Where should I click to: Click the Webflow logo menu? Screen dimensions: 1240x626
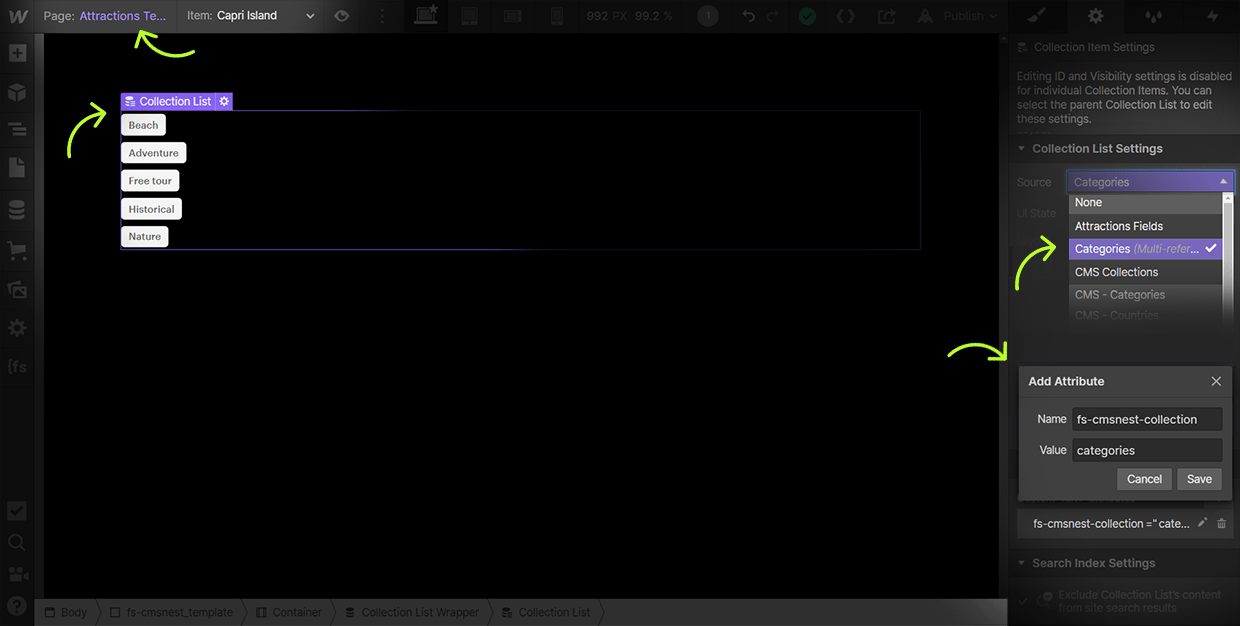coord(17,16)
